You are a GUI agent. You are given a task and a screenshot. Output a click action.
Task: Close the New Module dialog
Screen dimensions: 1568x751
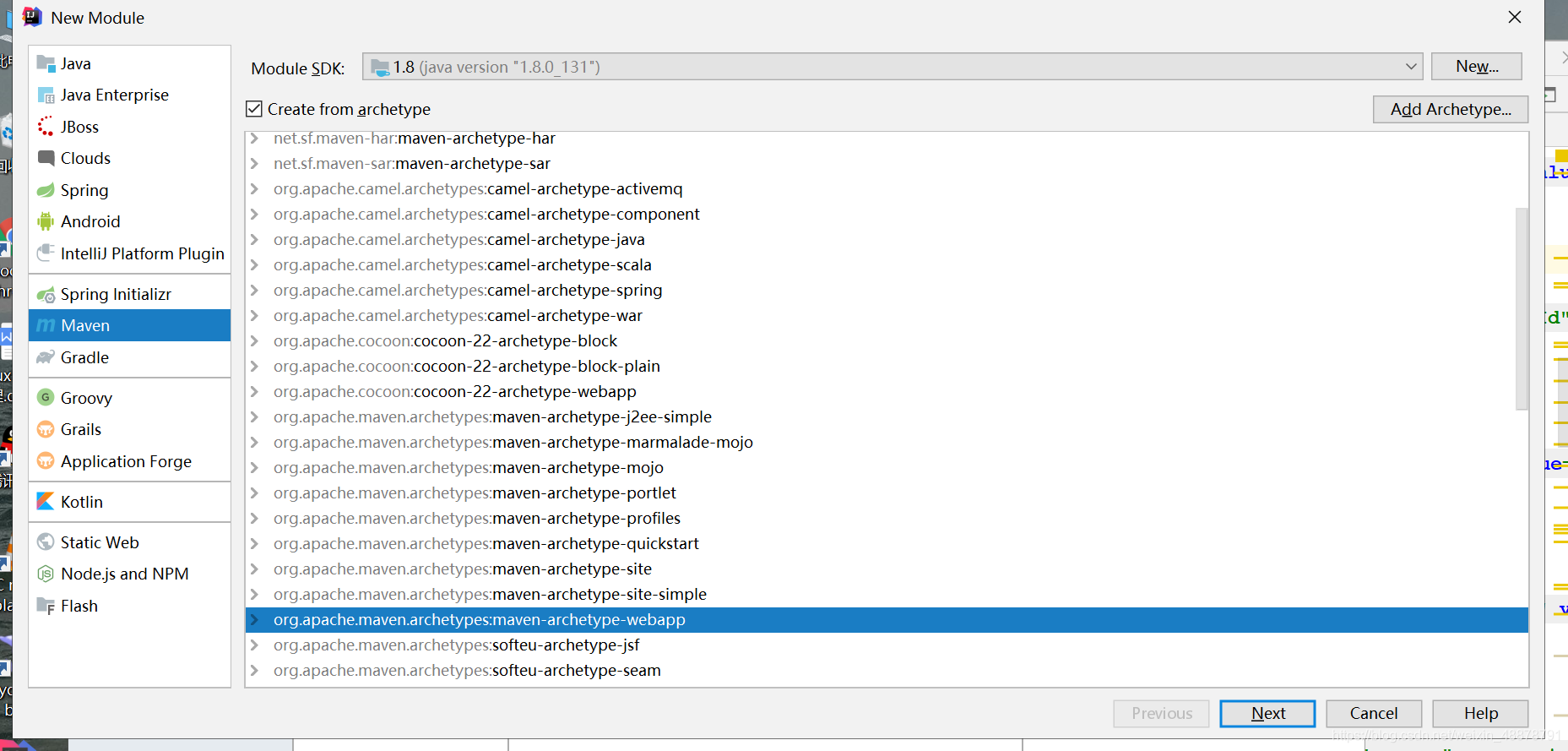(1515, 17)
